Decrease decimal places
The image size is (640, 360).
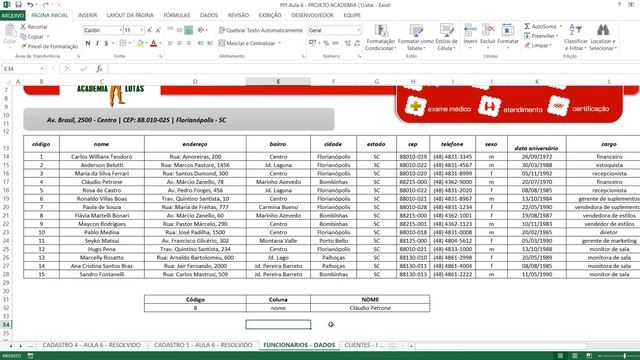(357, 43)
